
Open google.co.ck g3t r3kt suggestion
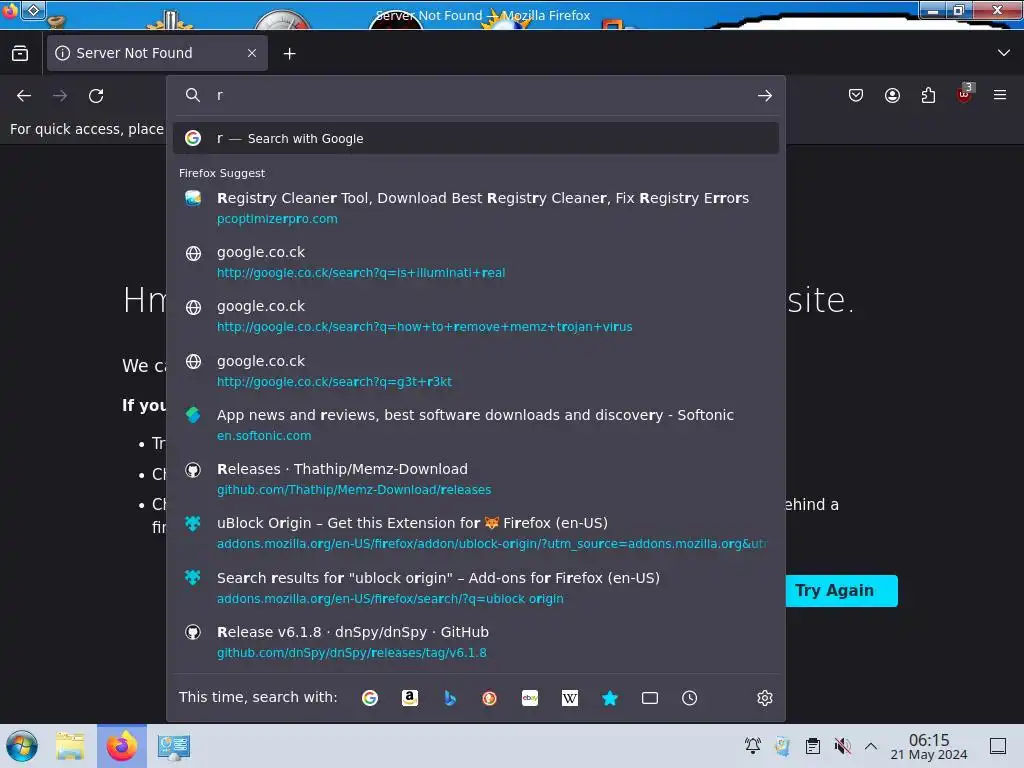click(x=475, y=371)
